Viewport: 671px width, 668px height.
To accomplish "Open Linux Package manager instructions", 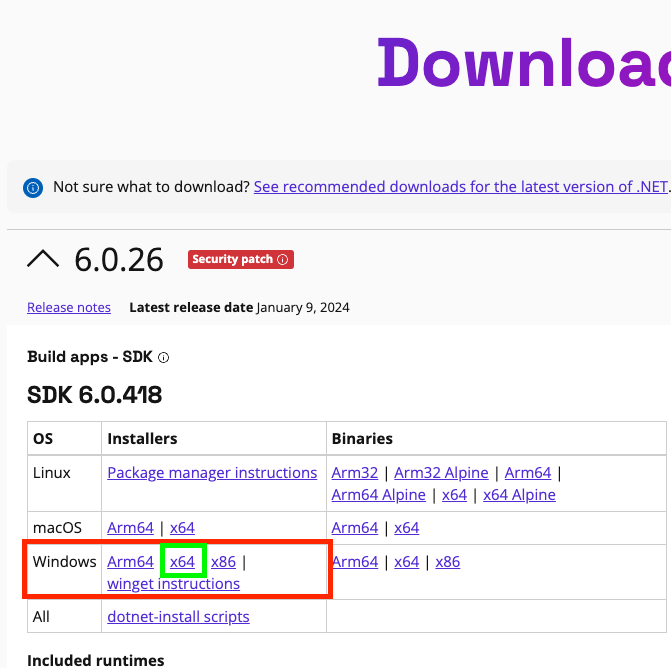I will (x=212, y=473).
